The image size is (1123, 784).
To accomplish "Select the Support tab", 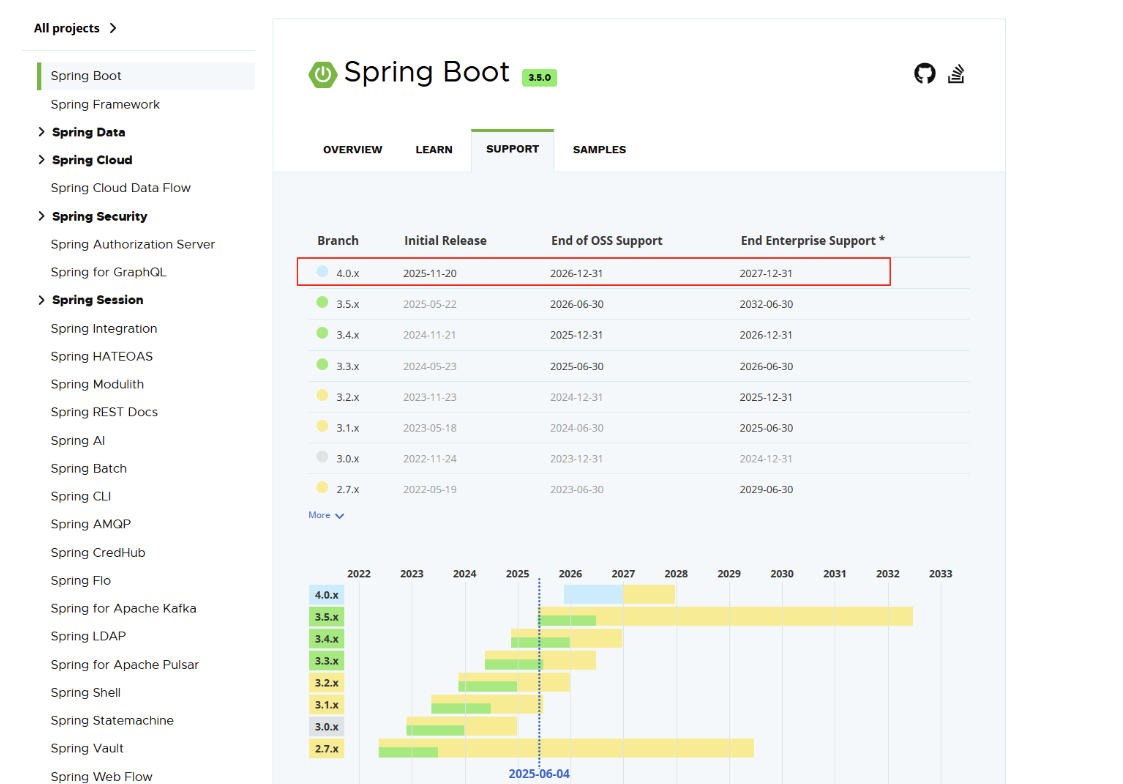I will point(512,149).
